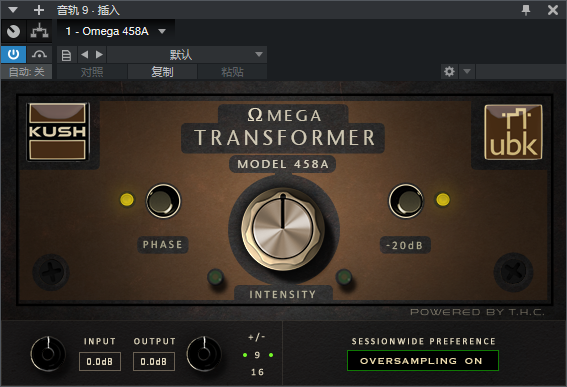Click the yellow LED beside PHASE button
The image size is (567, 387).
click(x=127, y=199)
